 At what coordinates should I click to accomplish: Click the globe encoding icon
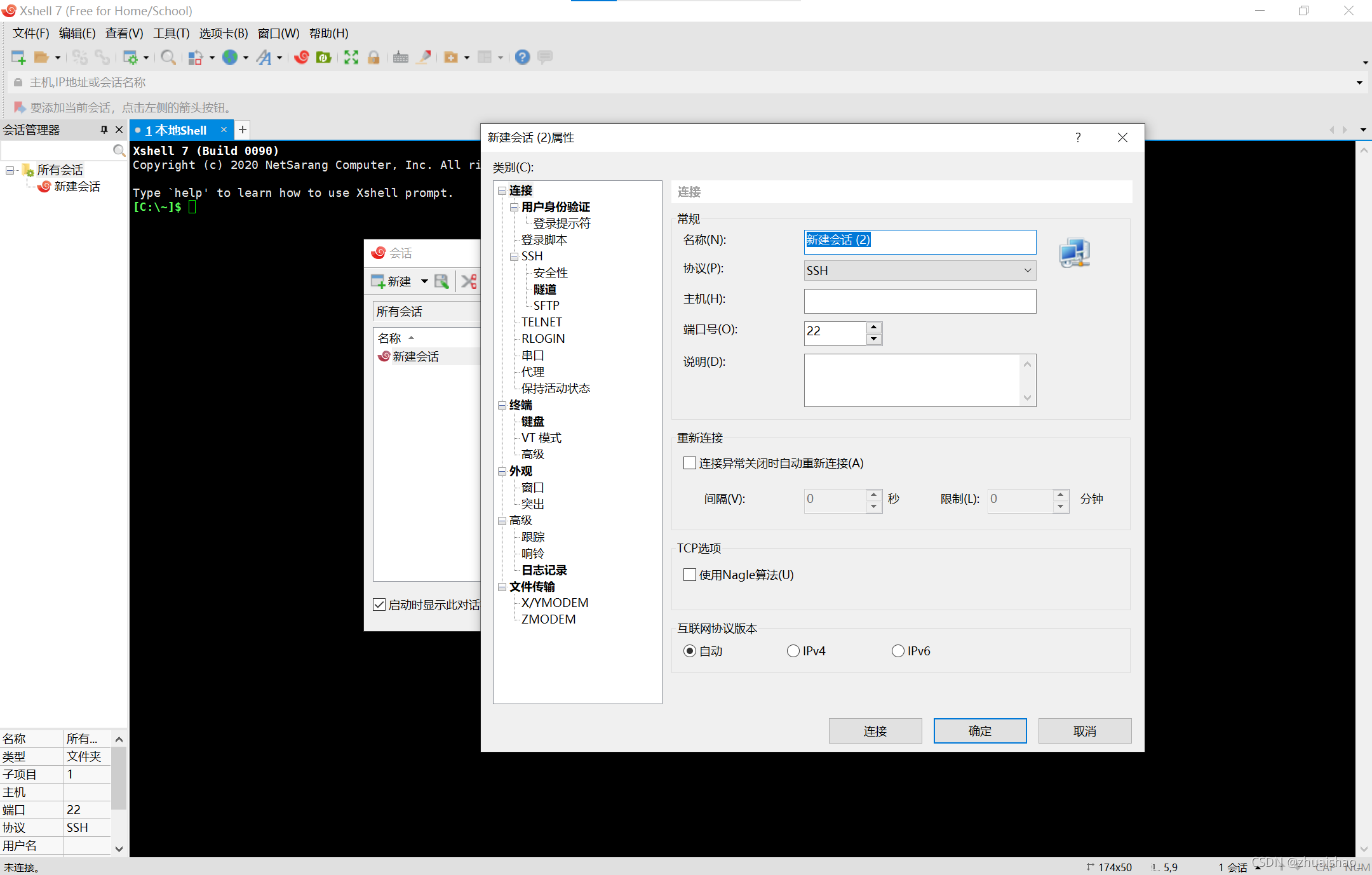pyautogui.click(x=230, y=57)
